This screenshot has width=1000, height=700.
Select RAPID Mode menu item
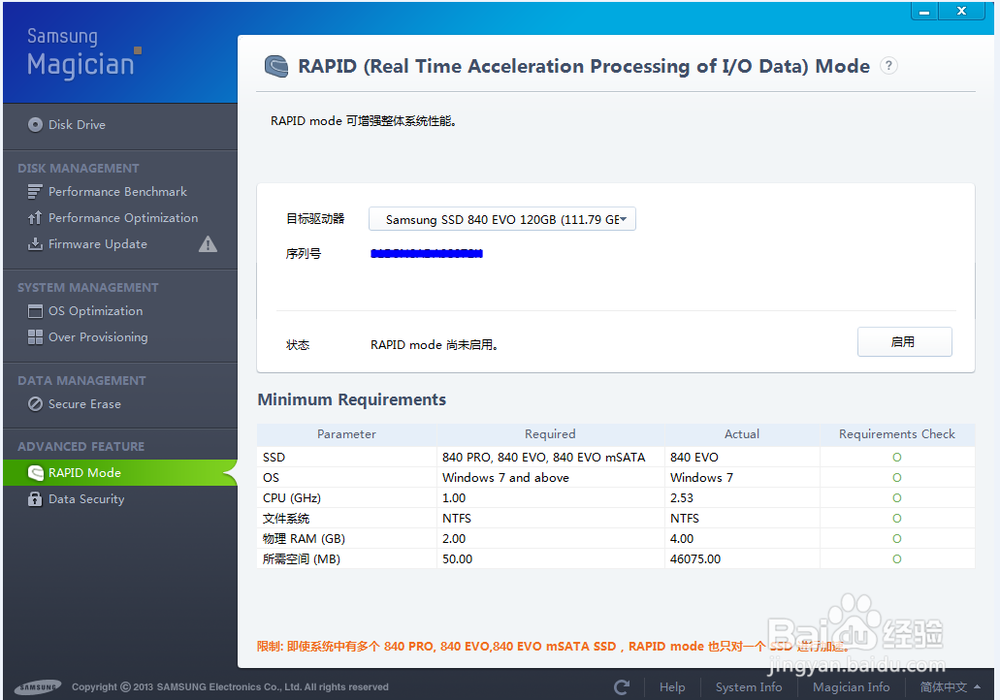pos(120,473)
